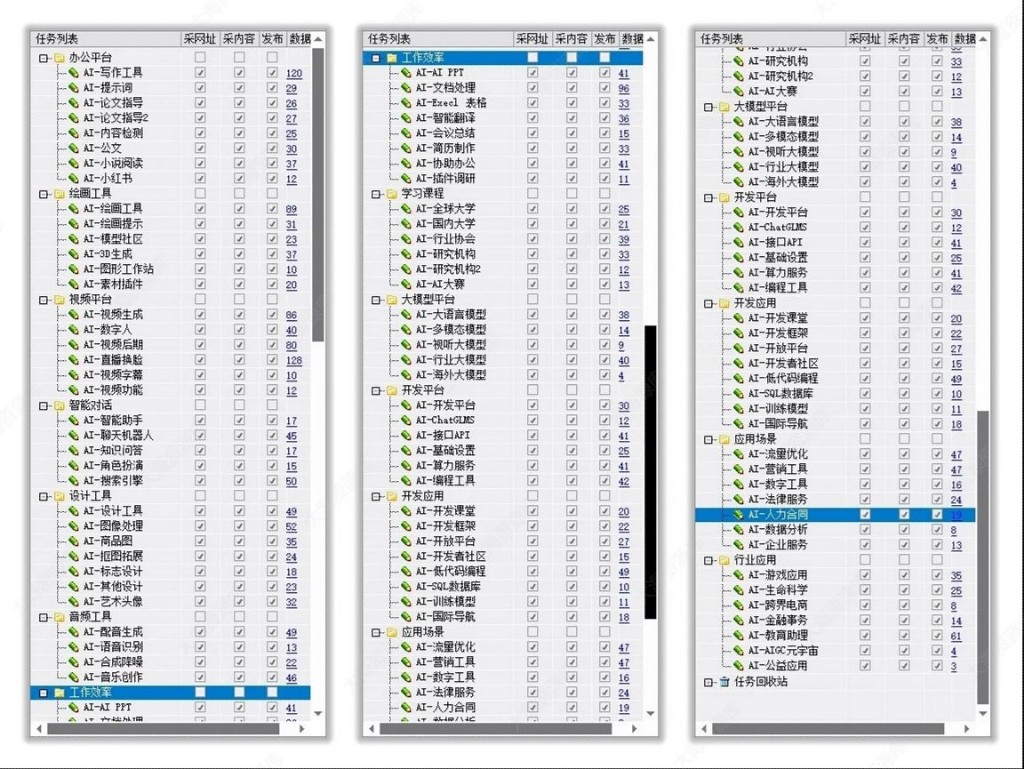Click the 音频工具 folder icon
This screenshot has height=769, width=1024.
click(59, 617)
